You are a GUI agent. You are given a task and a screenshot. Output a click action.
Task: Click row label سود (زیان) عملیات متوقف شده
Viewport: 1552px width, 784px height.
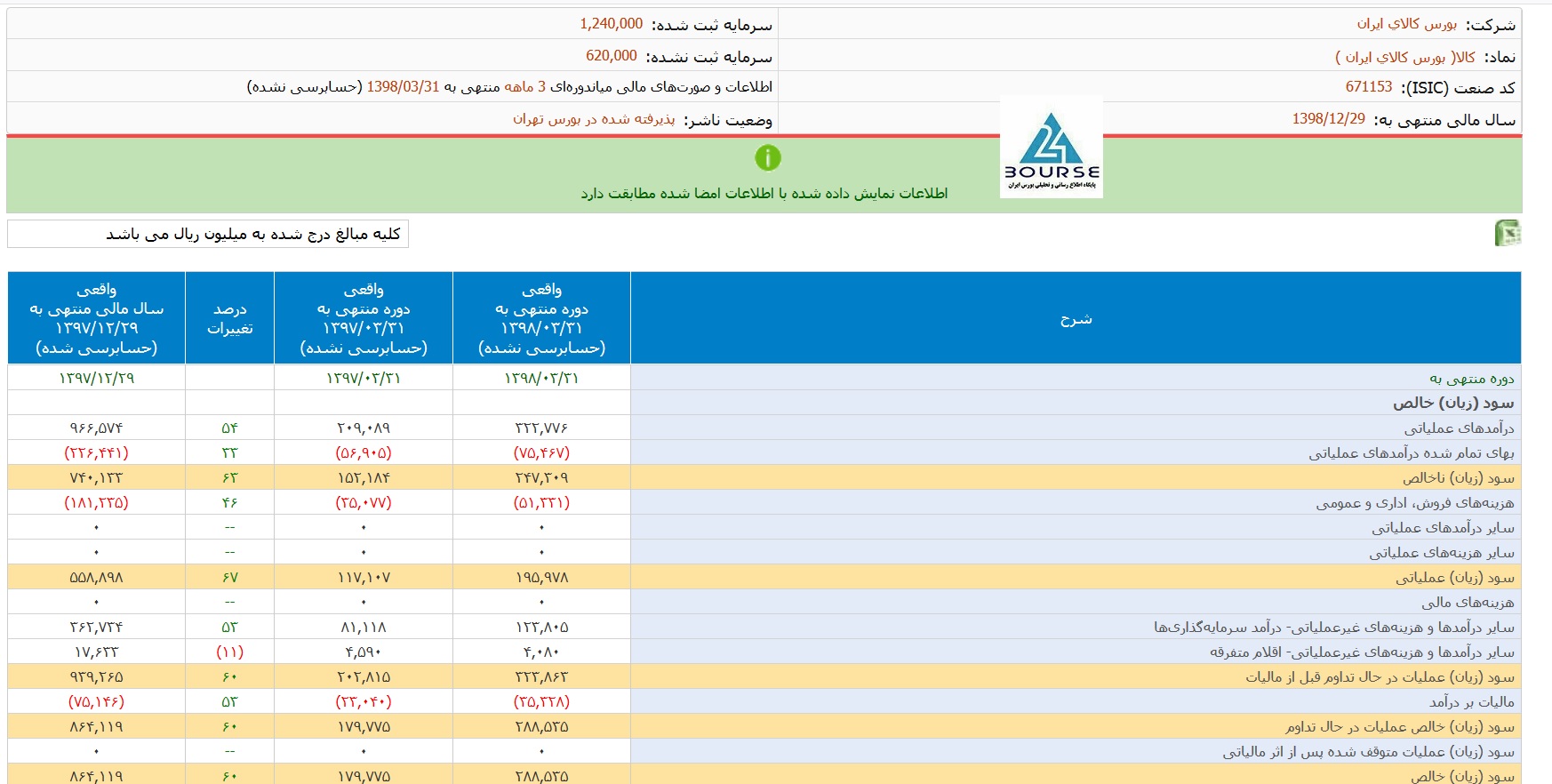coord(1368,752)
